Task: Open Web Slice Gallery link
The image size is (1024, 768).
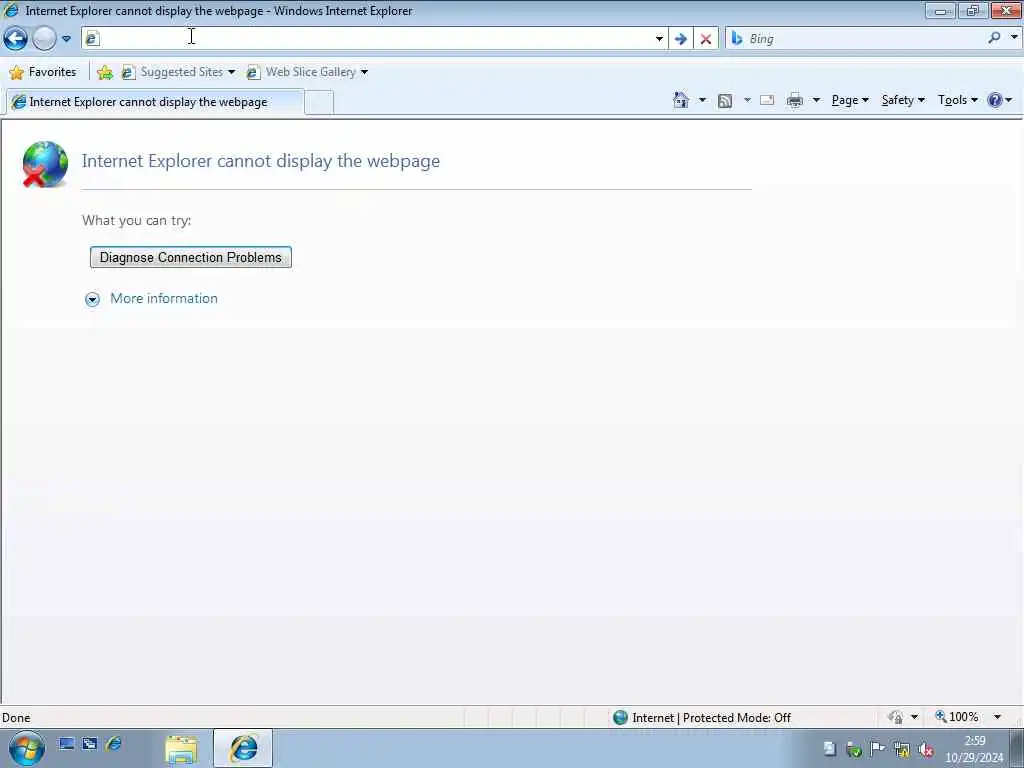Action: [x=307, y=72]
